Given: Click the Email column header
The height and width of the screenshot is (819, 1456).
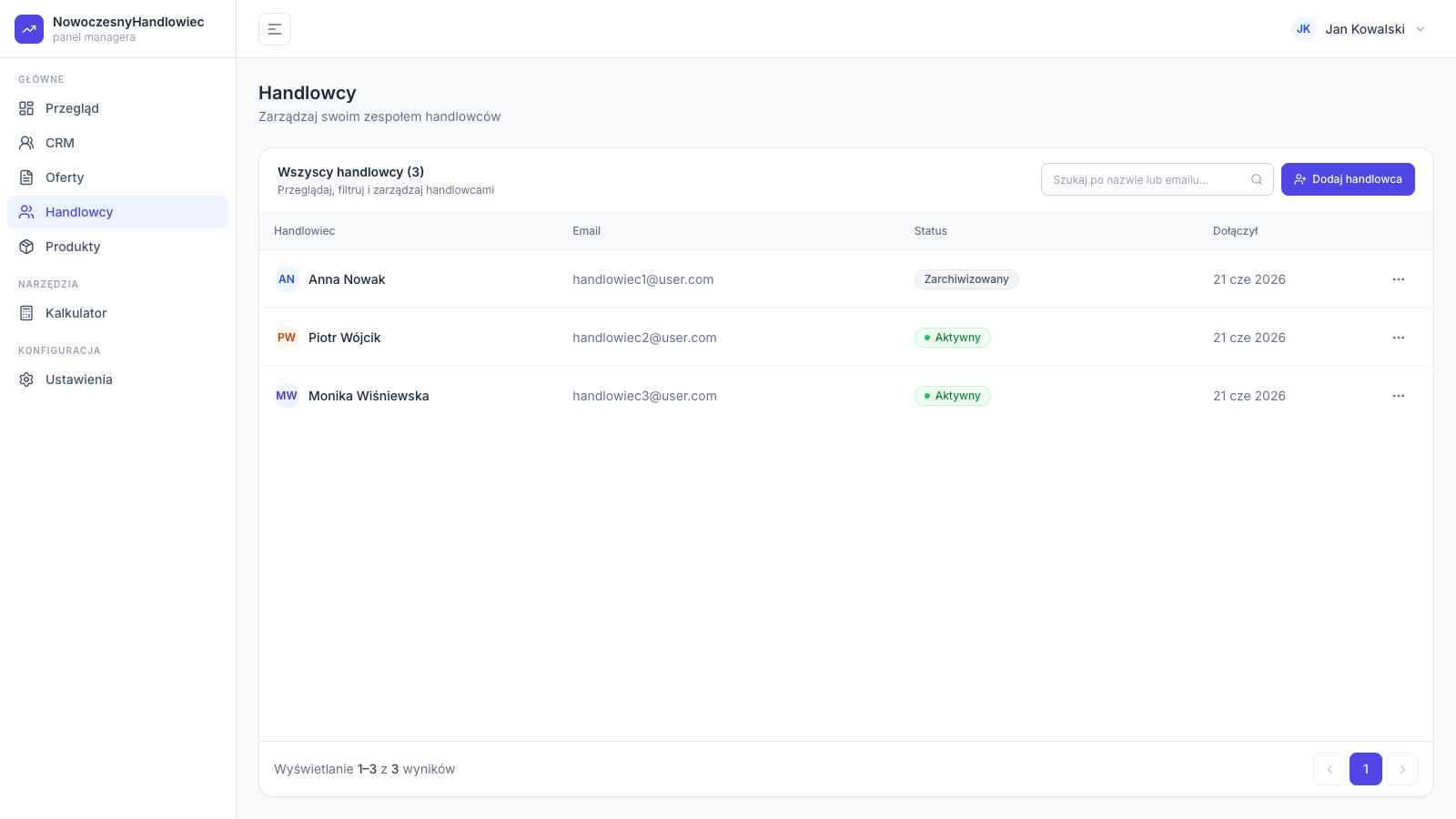Looking at the screenshot, I should 586,231.
